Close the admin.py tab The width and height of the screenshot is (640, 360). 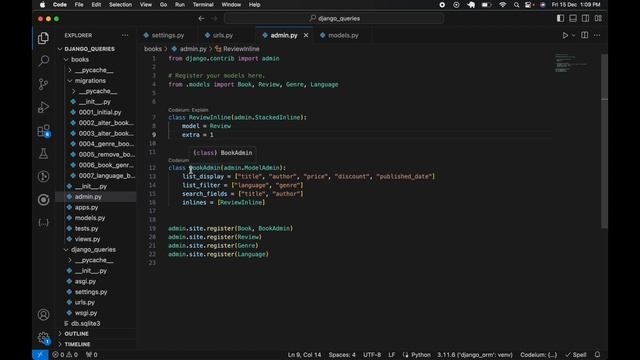tap(306, 36)
